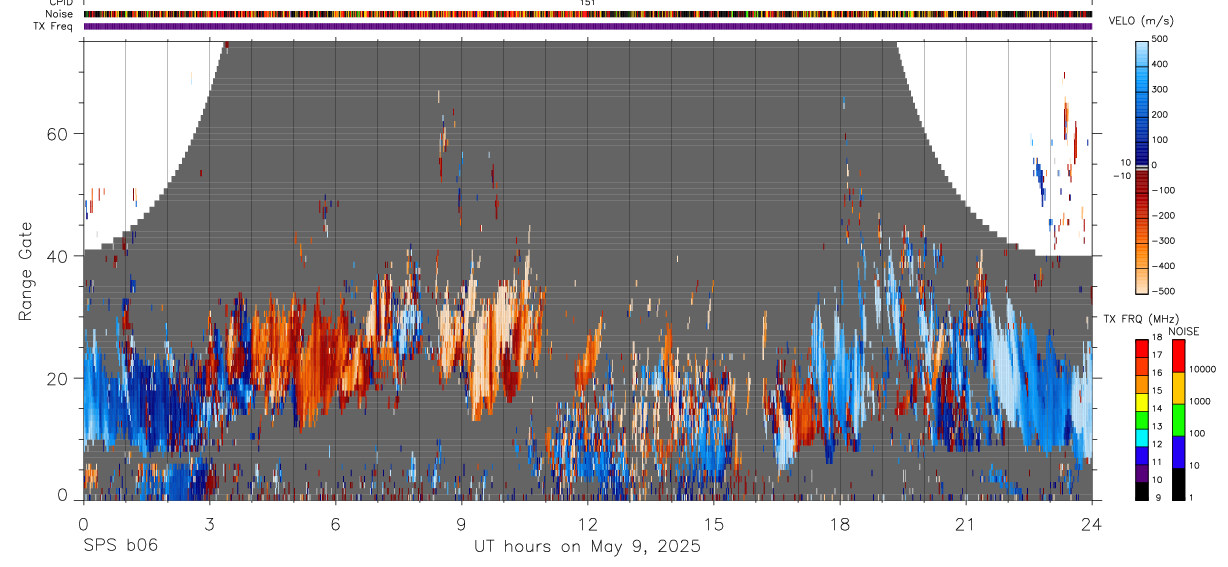The width and height of the screenshot is (1228, 567).
Task: Click the "CPID" row label at top
Action: 60,4
